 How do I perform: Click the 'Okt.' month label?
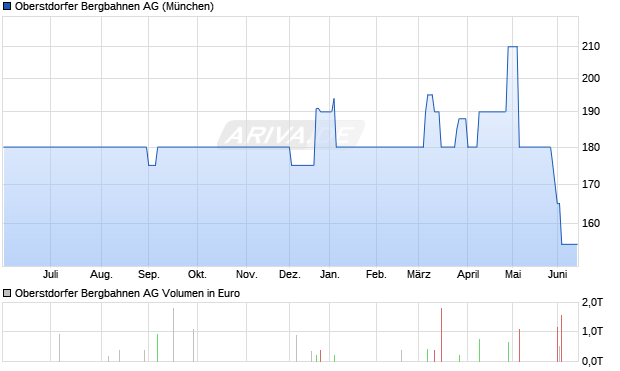click(197, 274)
